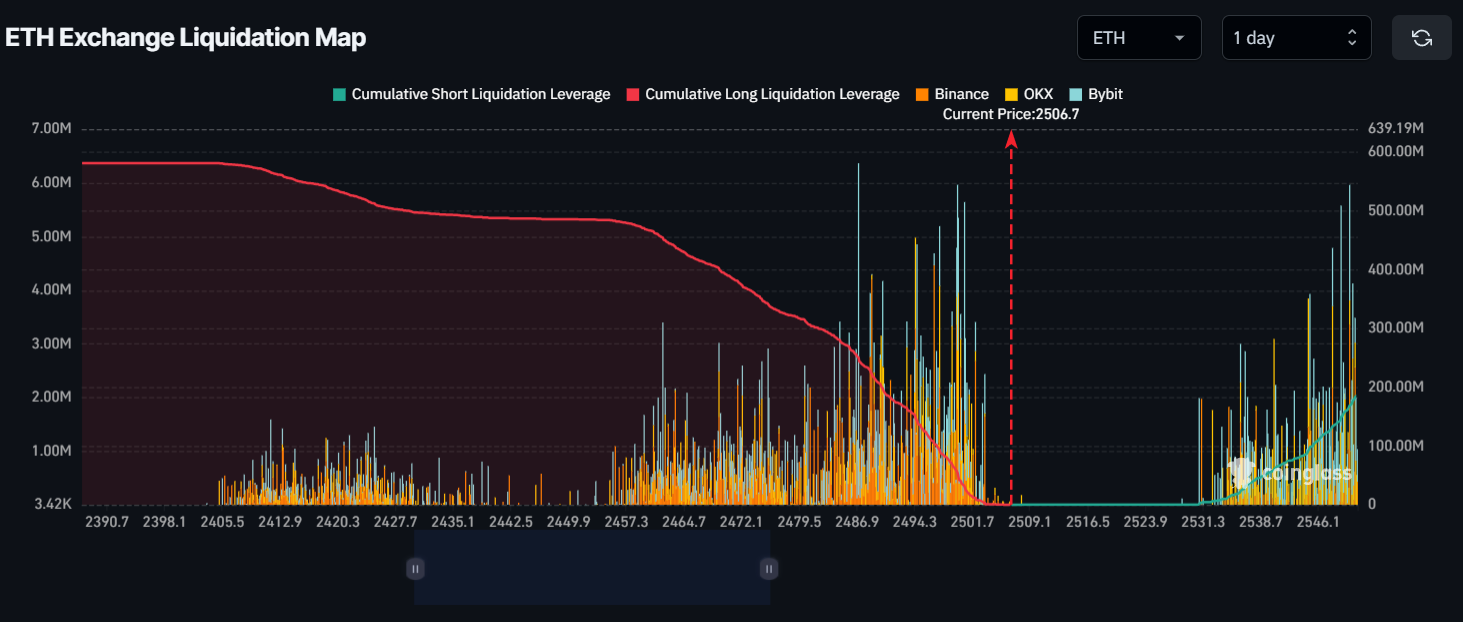Click the 2509.1 x-axis price label
Viewport: 1463px width, 622px height.
(x=1029, y=522)
